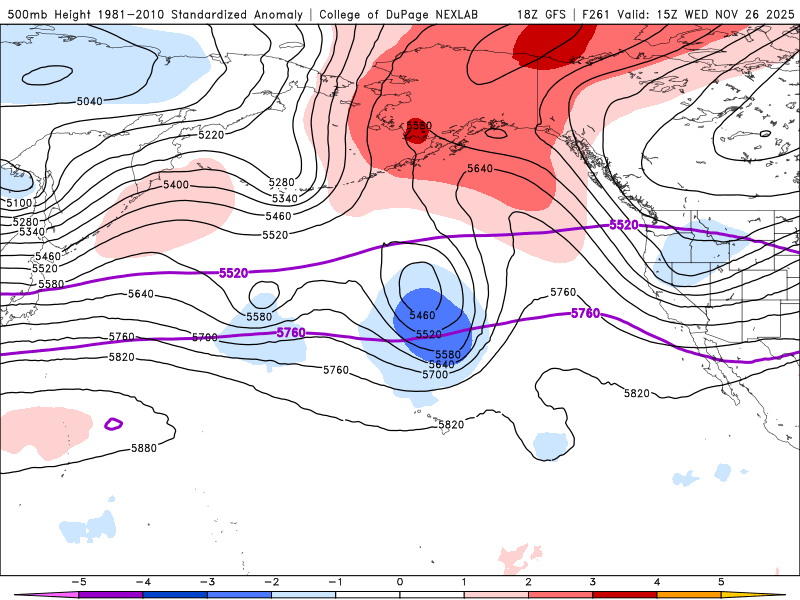Click the purple 5760 label over the central Pacific

(x=291, y=333)
